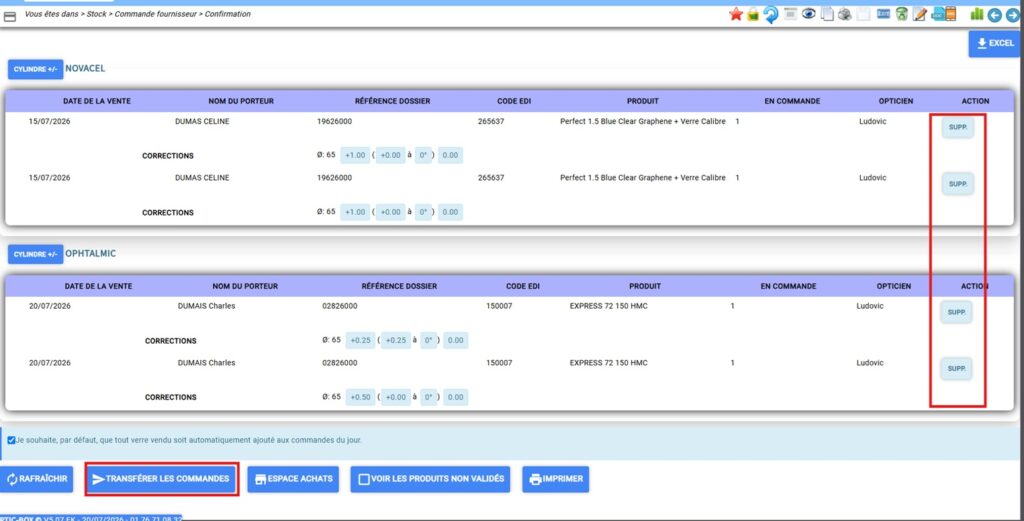Uncheck automatic add to daily orders checkbox
The height and width of the screenshot is (521, 1024).
click(11, 440)
